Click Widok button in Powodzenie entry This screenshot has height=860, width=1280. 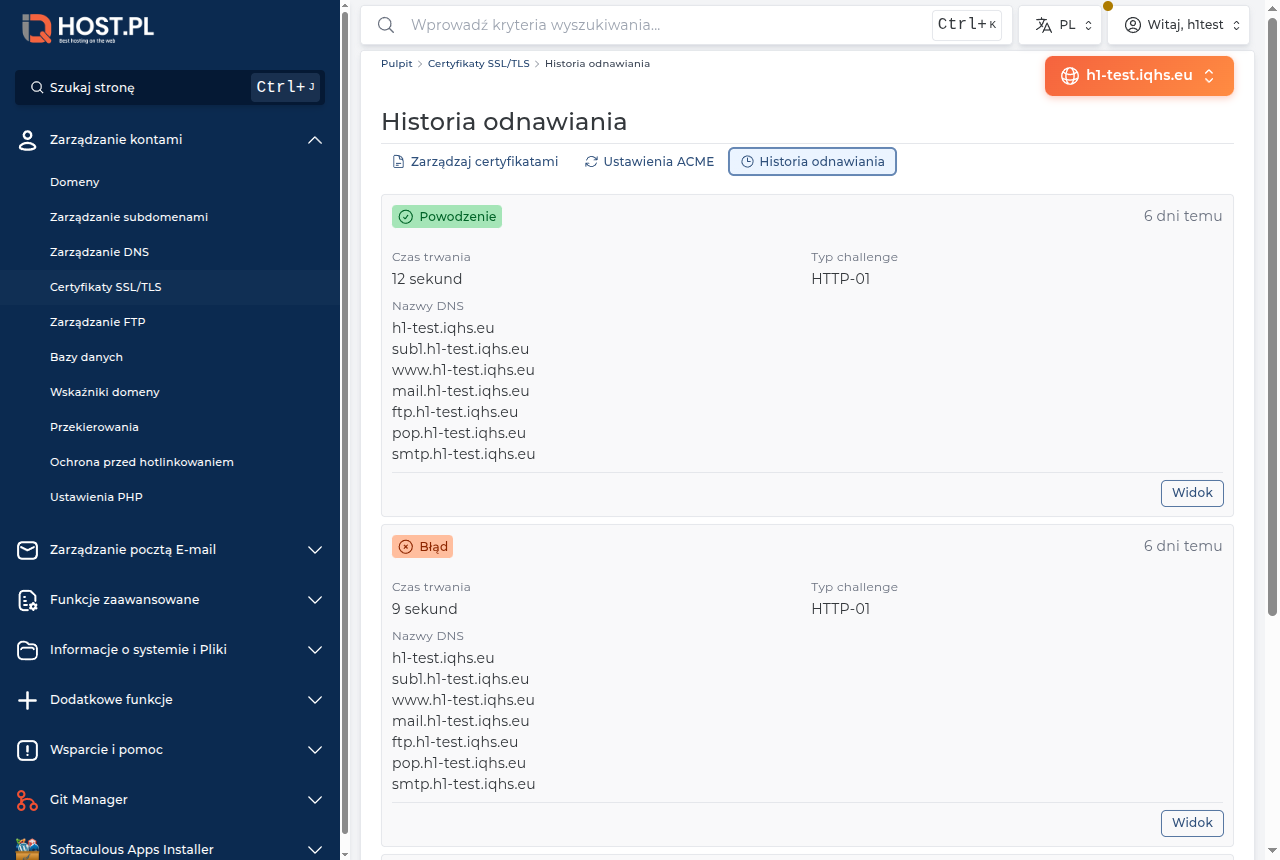tap(1192, 493)
